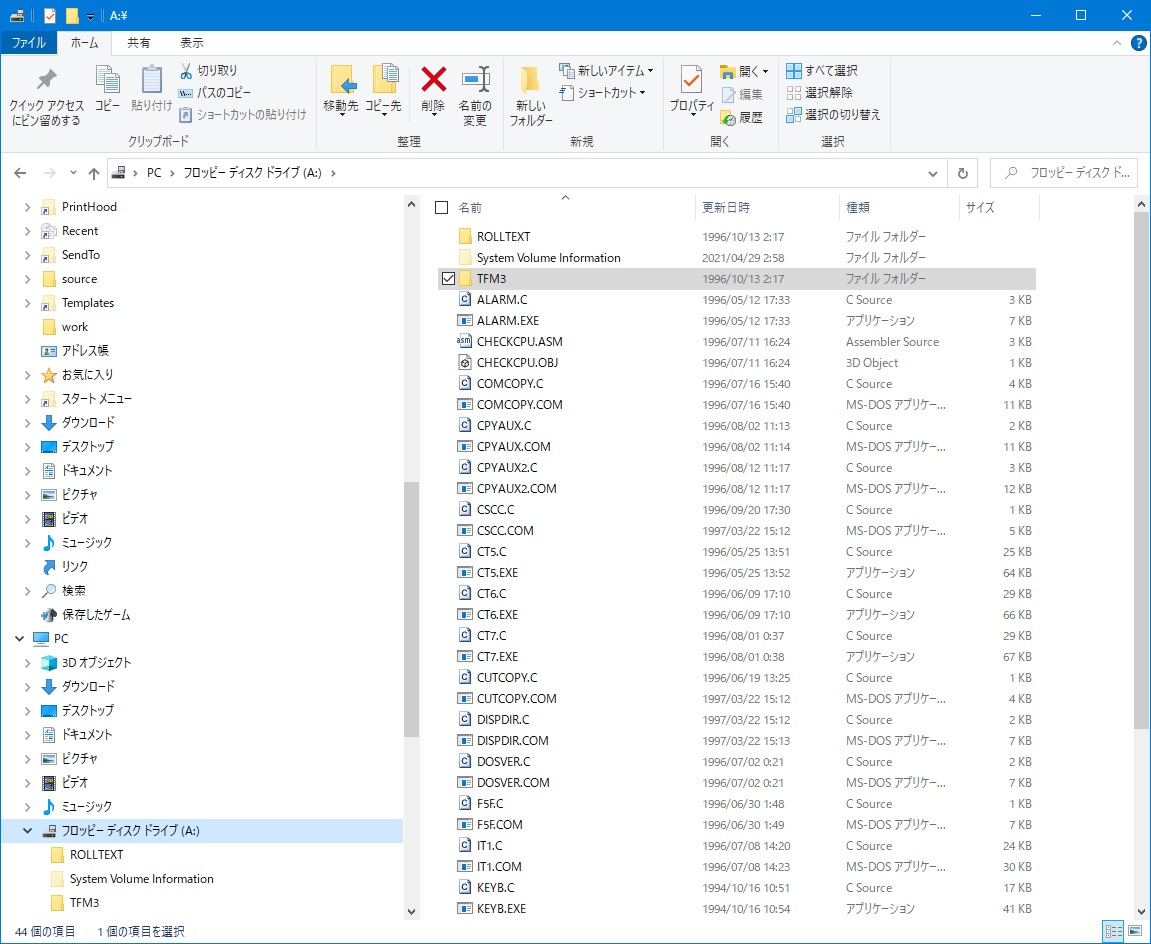
Task: Click the Forward navigation arrow
Action: [49, 173]
